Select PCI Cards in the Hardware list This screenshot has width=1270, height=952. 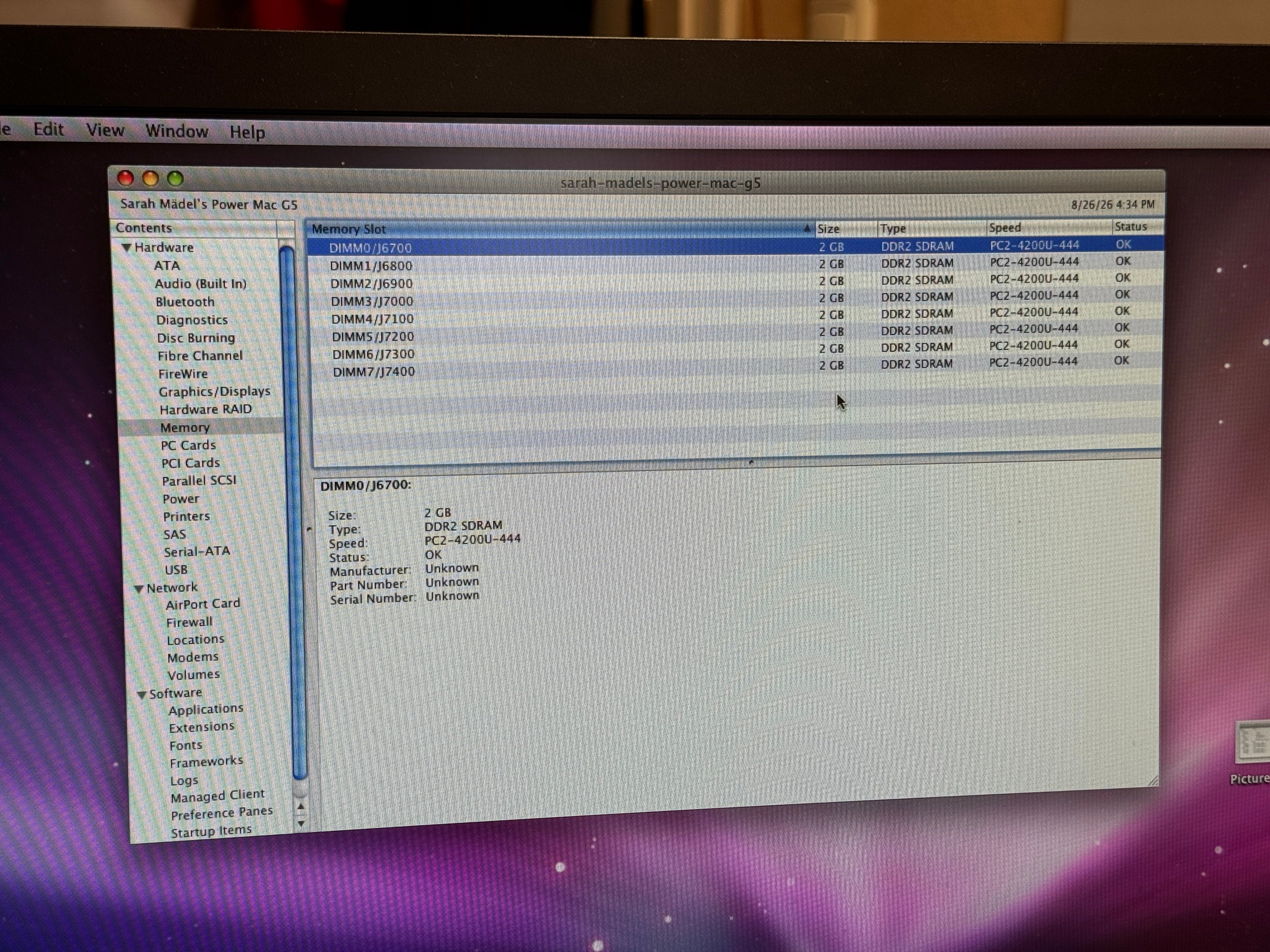(x=191, y=463)
